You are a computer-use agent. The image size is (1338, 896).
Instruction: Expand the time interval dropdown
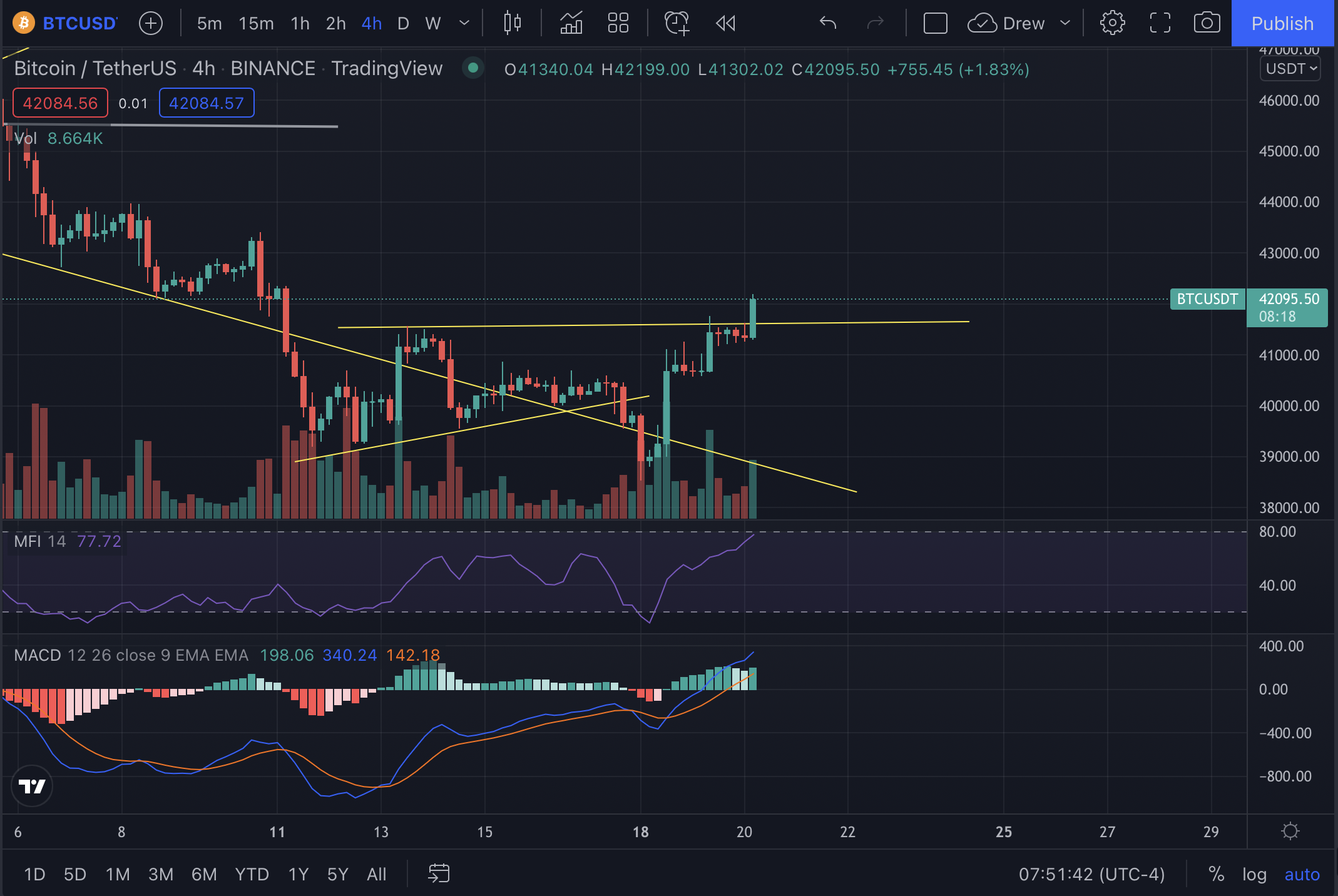(x=464, y=23)
